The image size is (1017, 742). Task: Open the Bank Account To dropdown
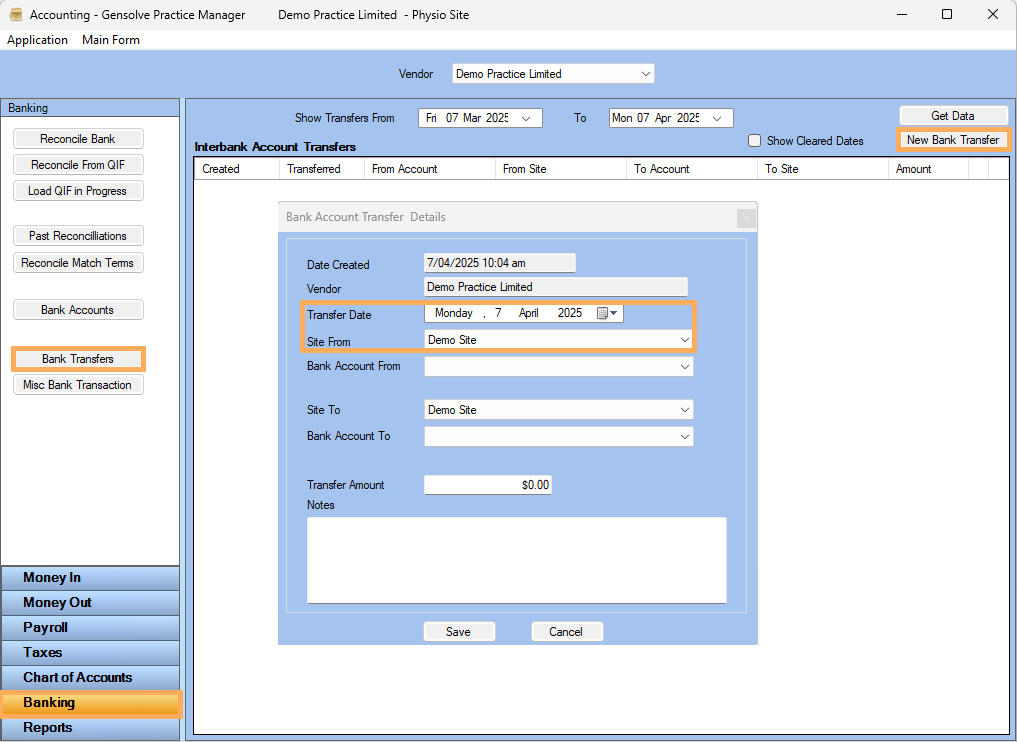685,437
